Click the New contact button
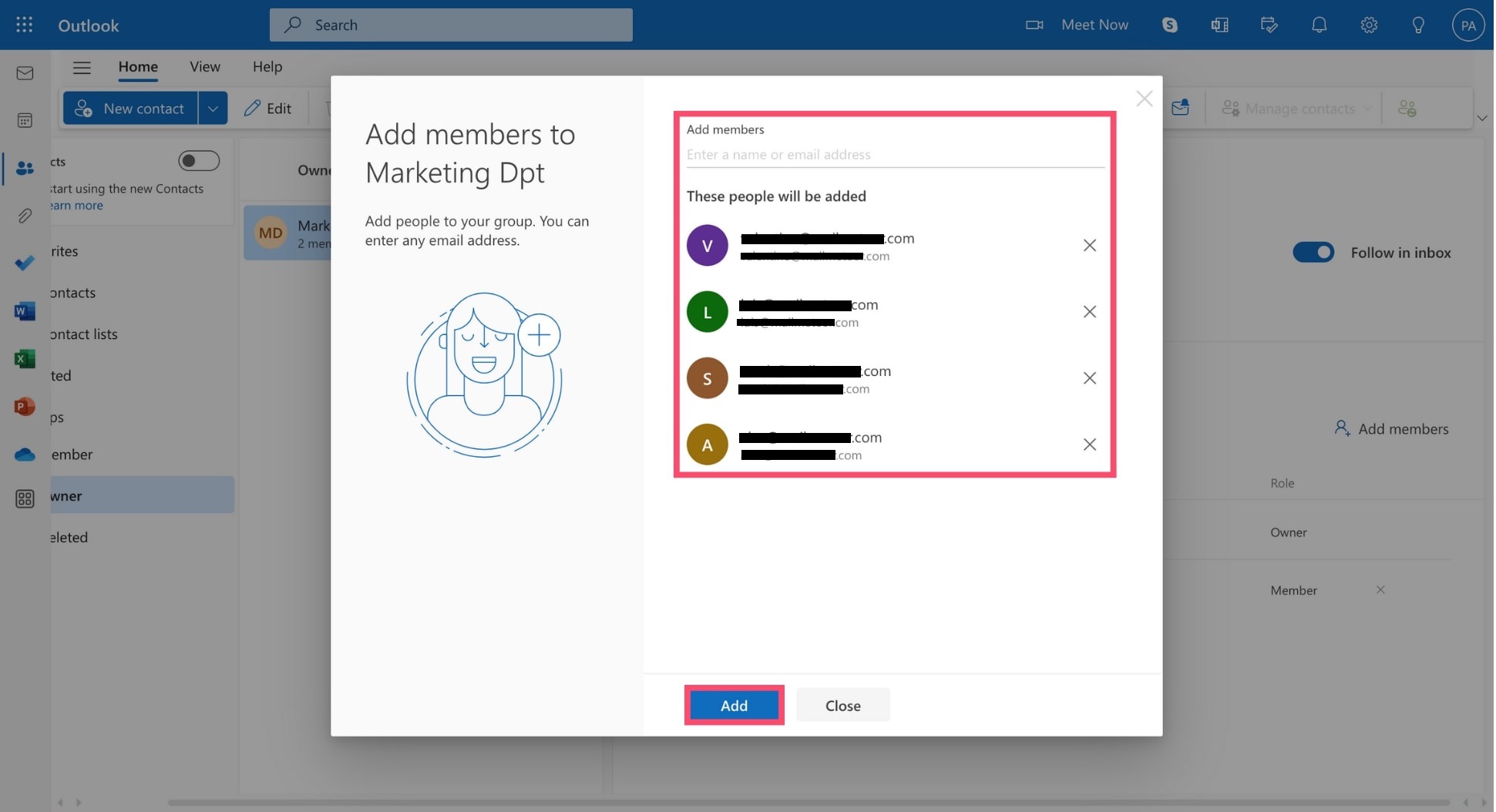 (x=131, y=109)
